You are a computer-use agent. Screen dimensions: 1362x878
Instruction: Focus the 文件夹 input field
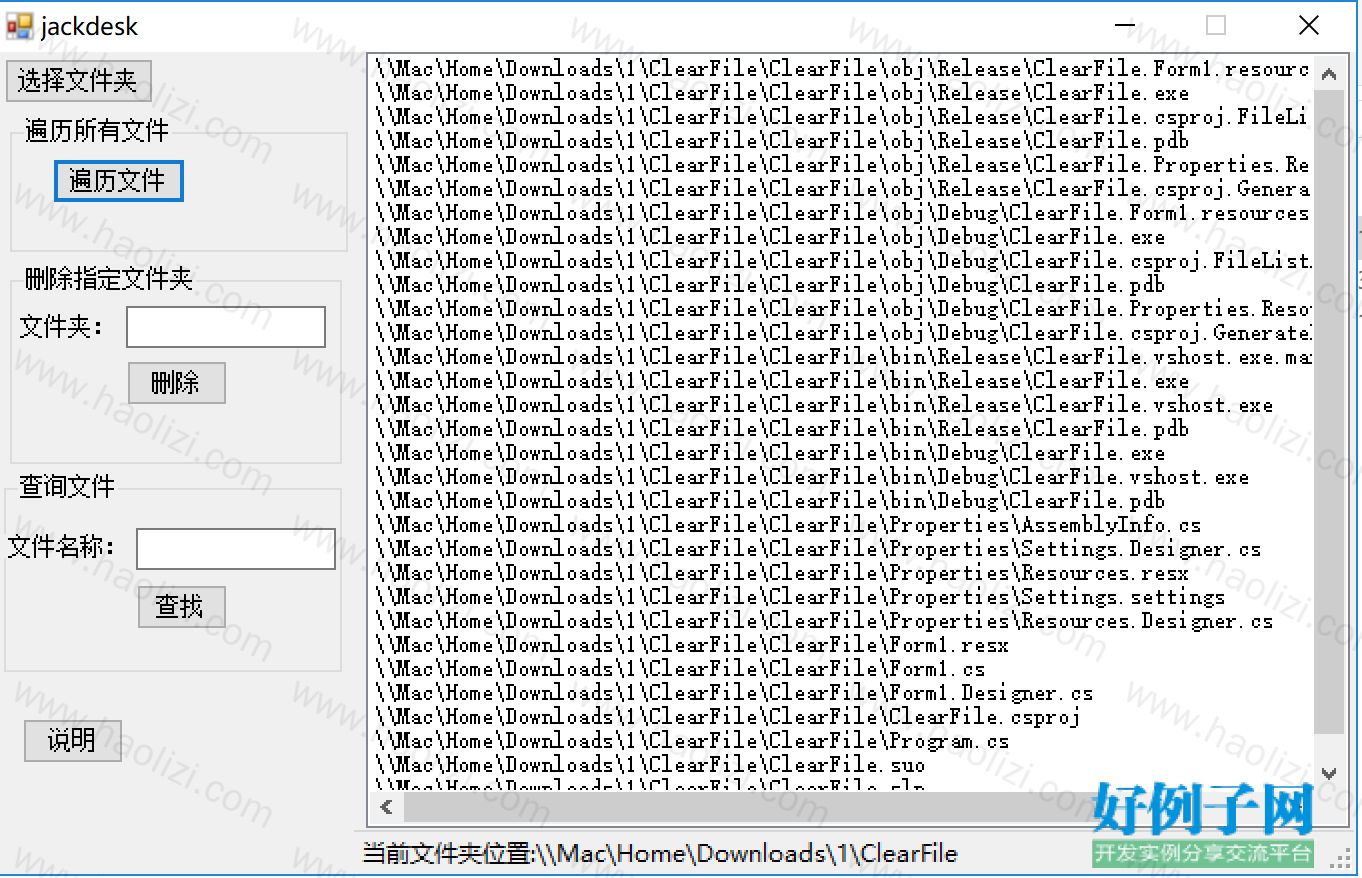pyautogui.click(x=226, y=327)
